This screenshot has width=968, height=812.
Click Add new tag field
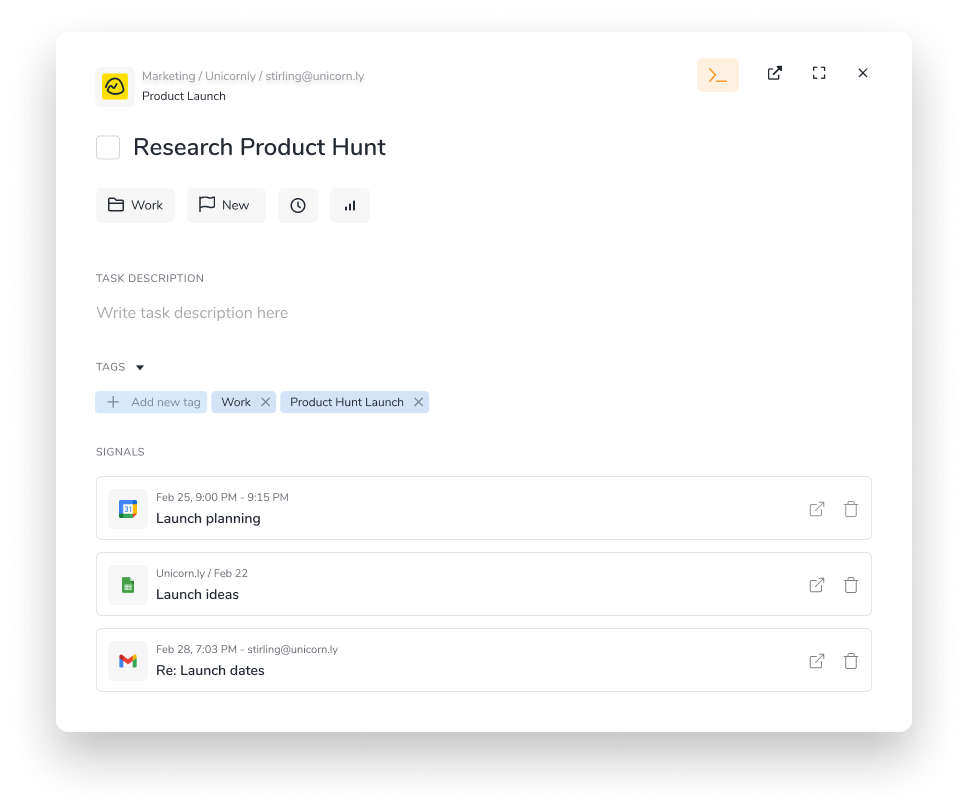point(153,402)
